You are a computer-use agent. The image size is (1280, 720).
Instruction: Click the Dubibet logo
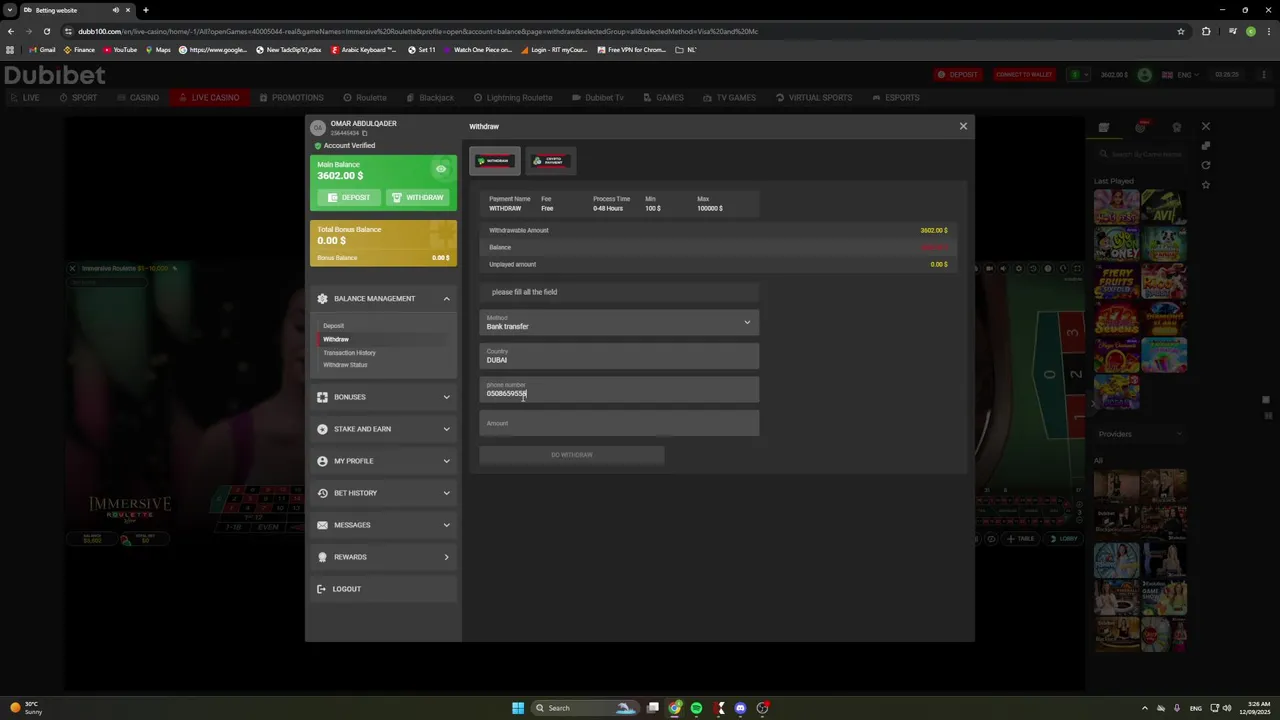point(55,75)
